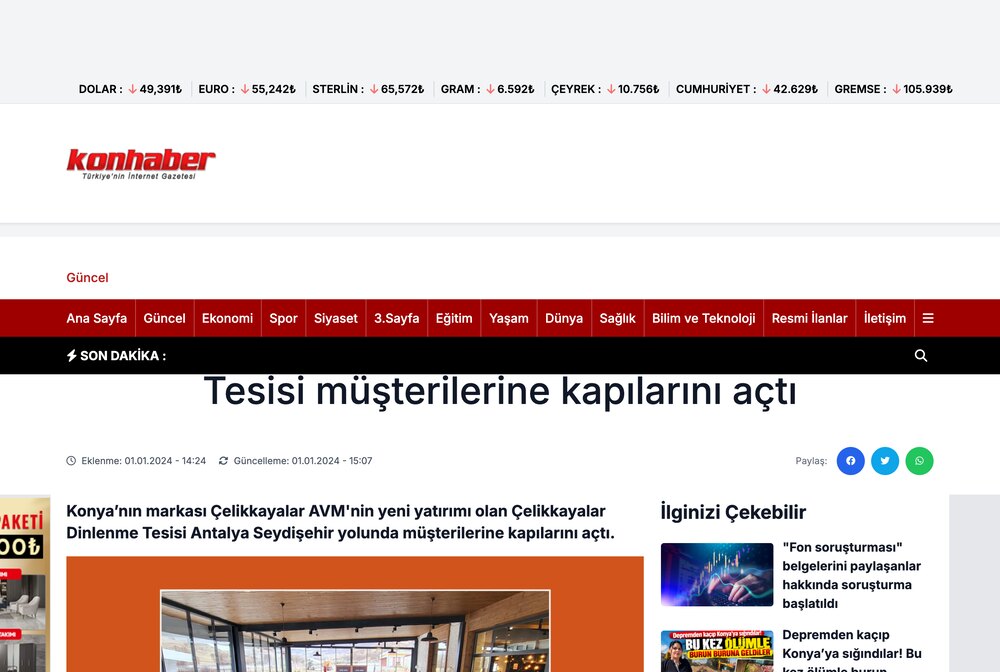This screenshot has width=1000, height=672.
Task: Click the Depremden kaçıp article thumbnail
Action: [717, 651]
